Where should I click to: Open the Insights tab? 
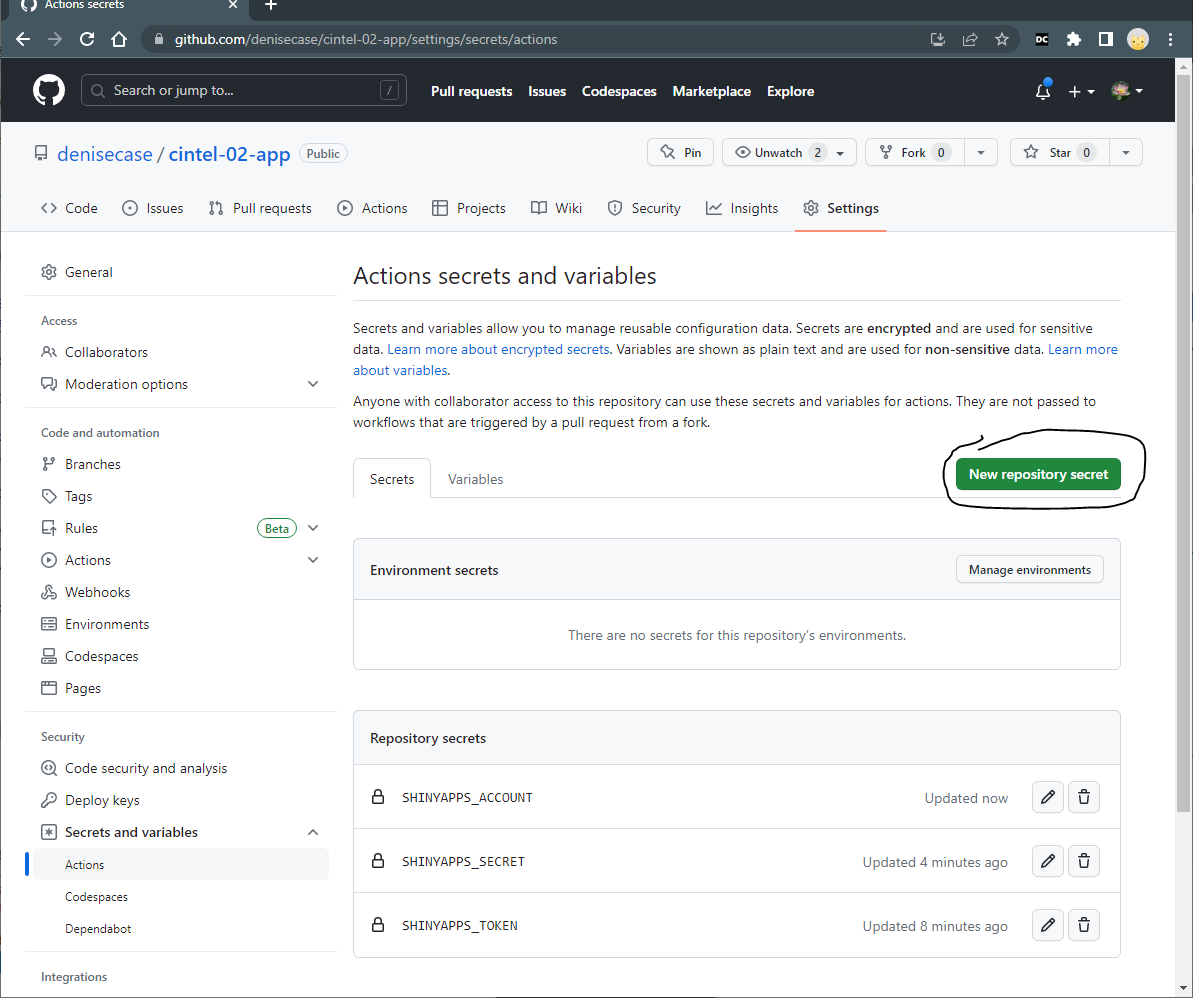click(742, 208)
